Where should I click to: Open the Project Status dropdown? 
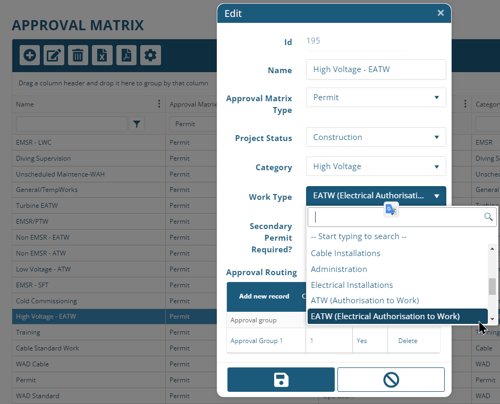[x=376, y=137]
